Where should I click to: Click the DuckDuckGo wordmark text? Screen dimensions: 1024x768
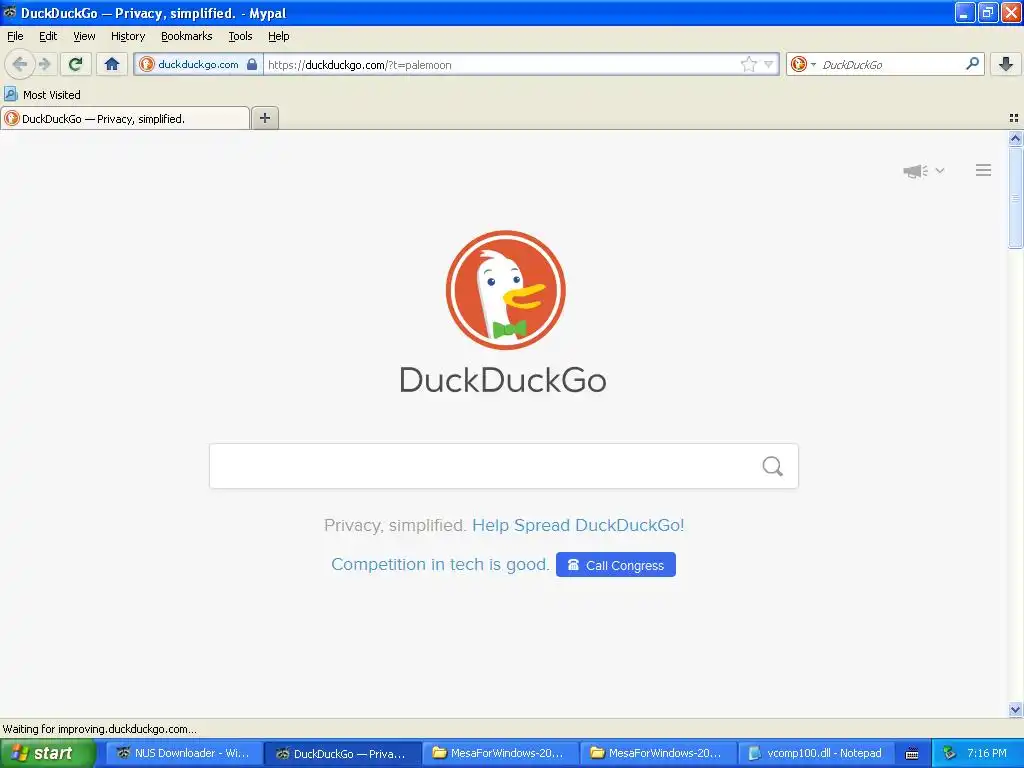click(x=503, y=380)
